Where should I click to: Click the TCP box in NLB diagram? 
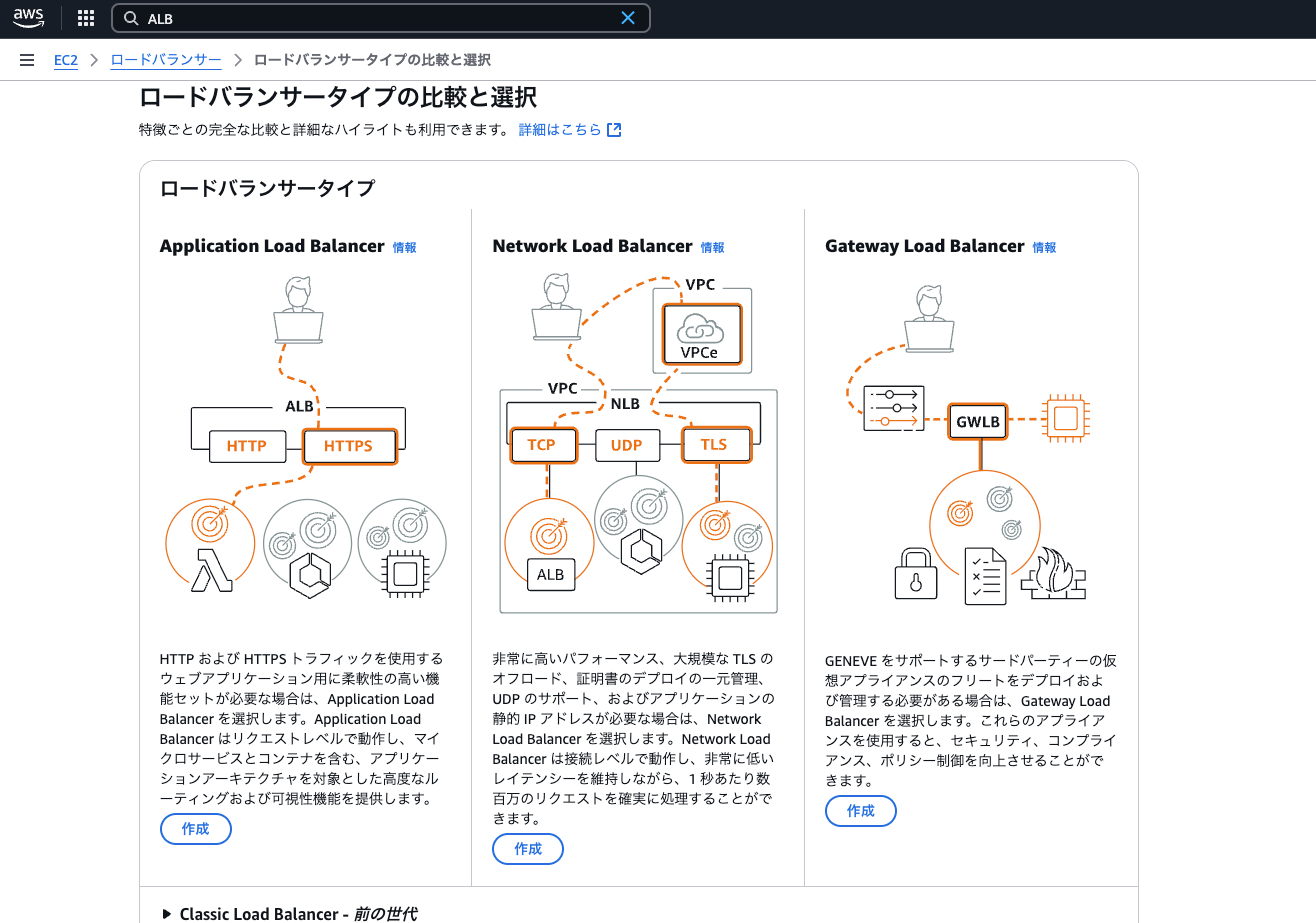tap(541, 445)
